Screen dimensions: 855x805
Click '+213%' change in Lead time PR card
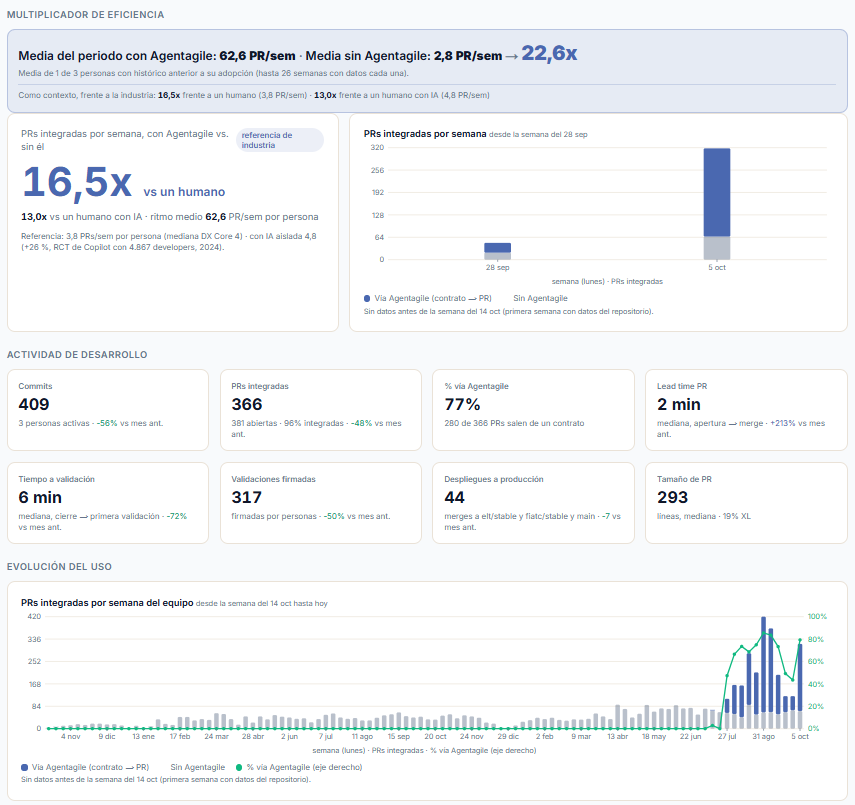783,423
